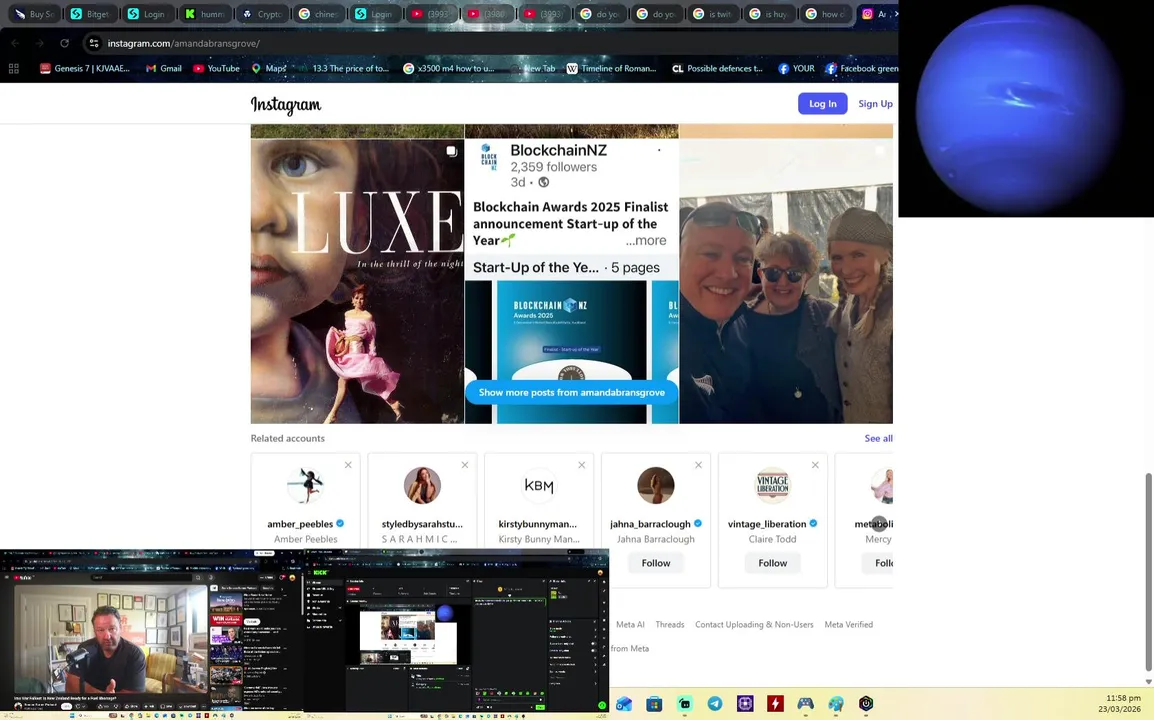The width and height of the screenshot is (1154, 720).
Task: Open the Timeline of Roman Wikipedia bookmark
Action: [611, 68]
